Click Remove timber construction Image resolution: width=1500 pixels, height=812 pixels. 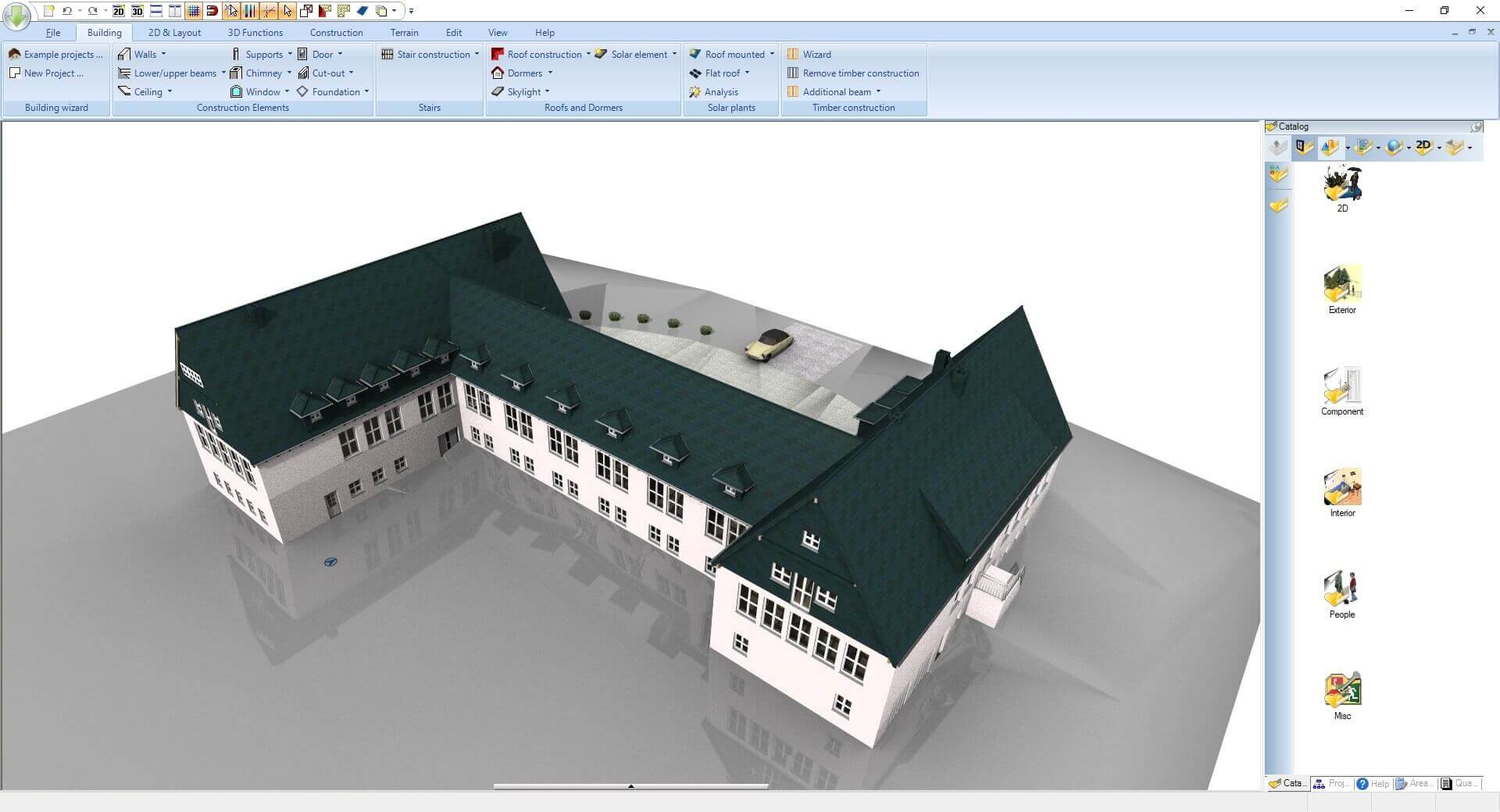click(x=861, y=73)
